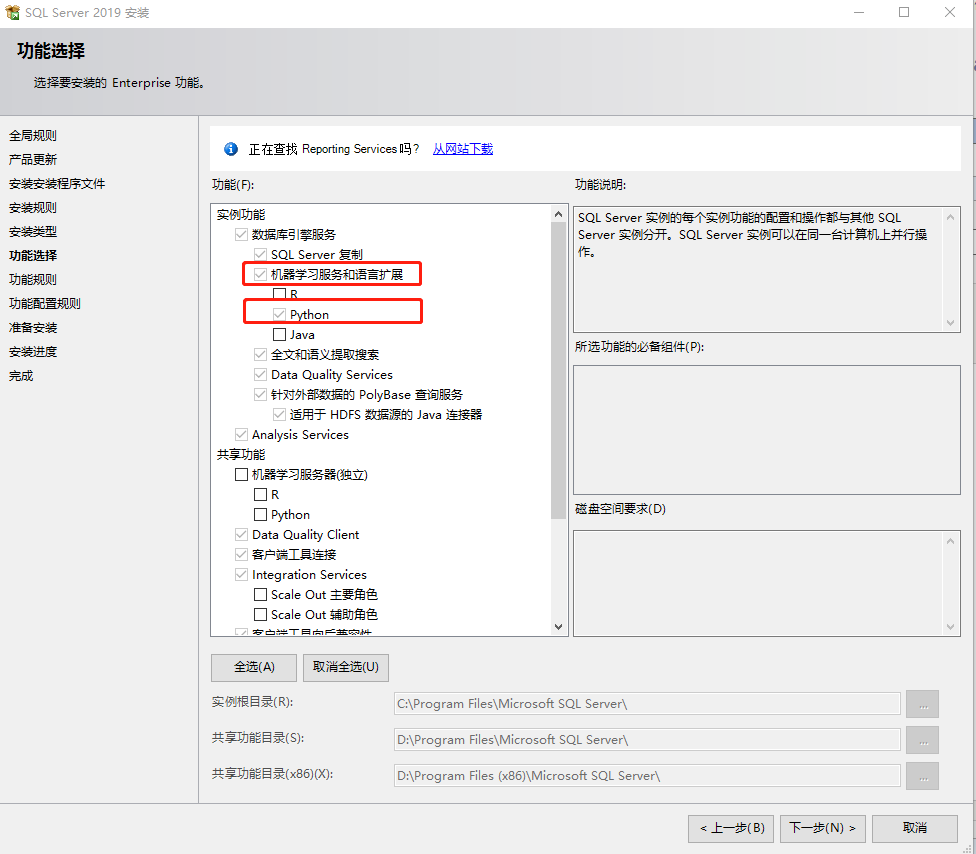Click the feature list scroll-down arrow
Screen dimensions: 976x854
[x=558, y=627]
